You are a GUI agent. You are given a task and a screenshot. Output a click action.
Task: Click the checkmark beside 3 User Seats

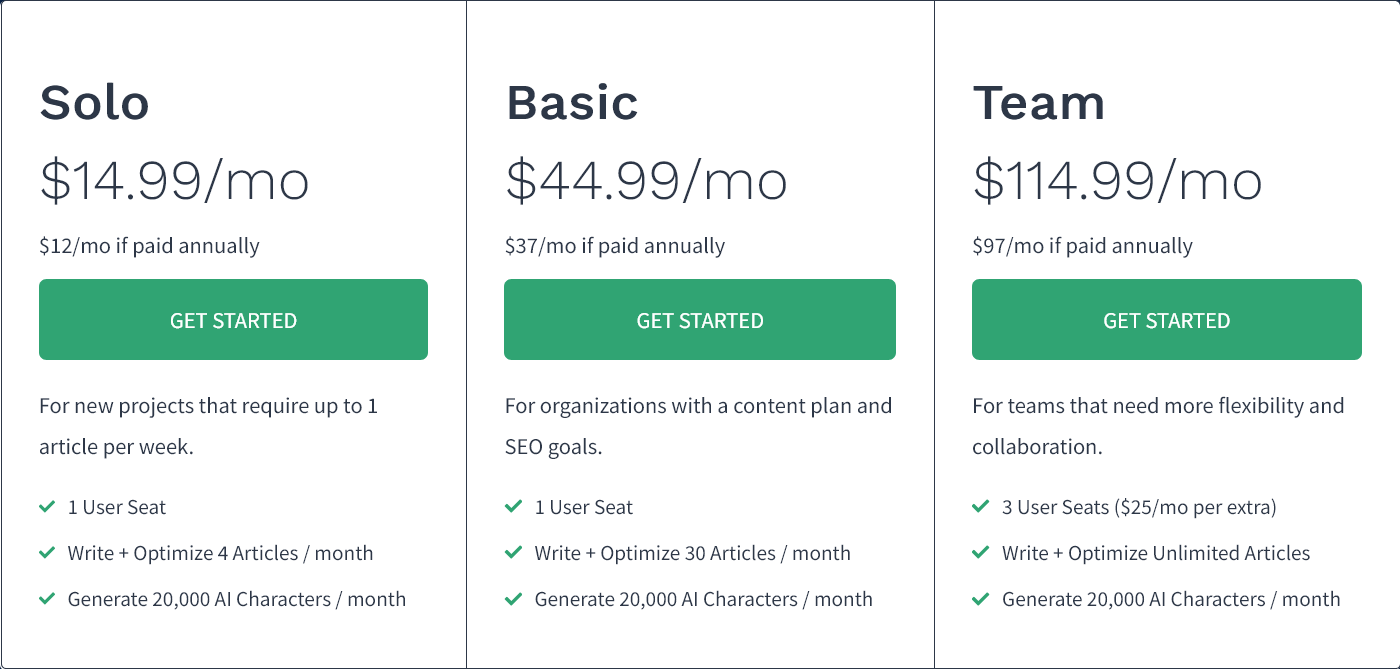click(979, 507)
